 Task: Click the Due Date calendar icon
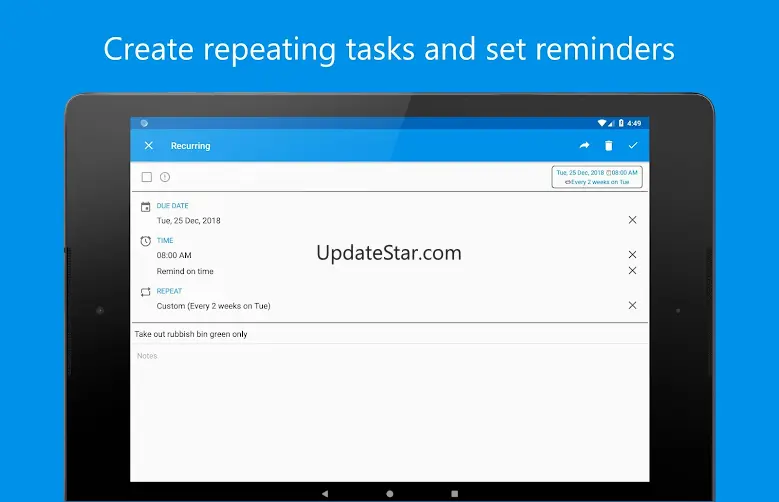click(145, 207)
